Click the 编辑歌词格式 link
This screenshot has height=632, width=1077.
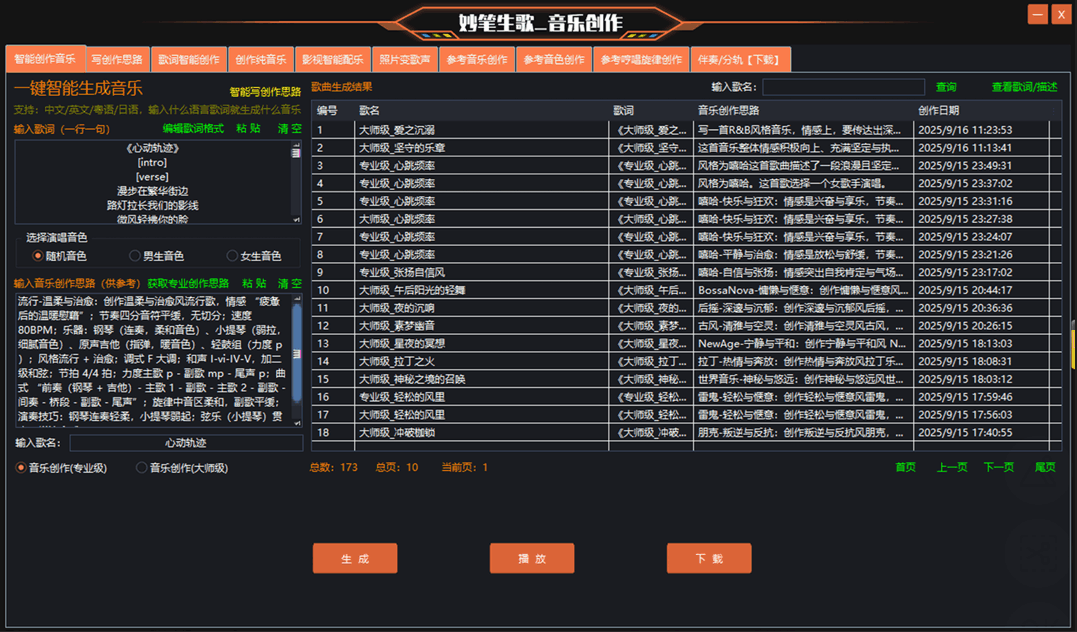click(193, 129)
